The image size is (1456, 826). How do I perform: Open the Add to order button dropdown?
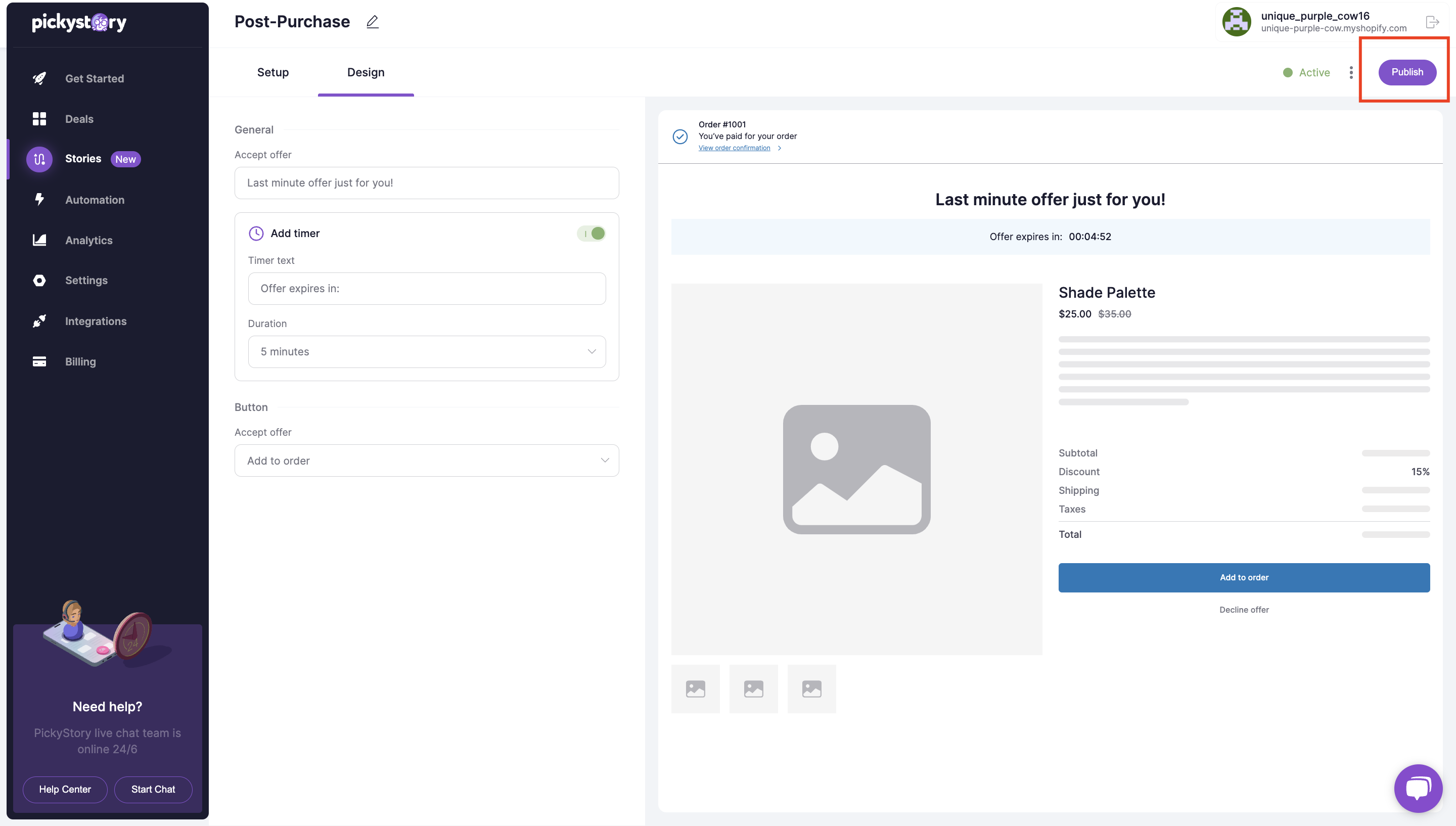click(427, 461)
